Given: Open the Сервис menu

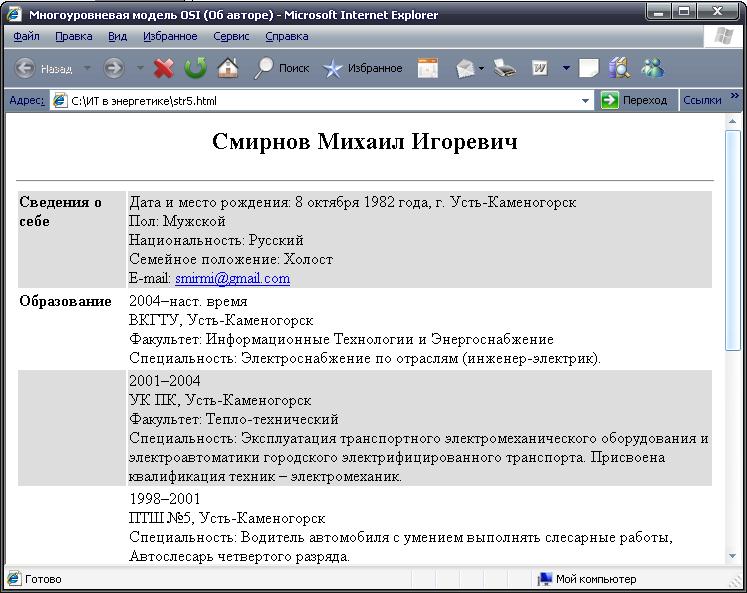Looking at the screenshot, I should click(231, 36).
